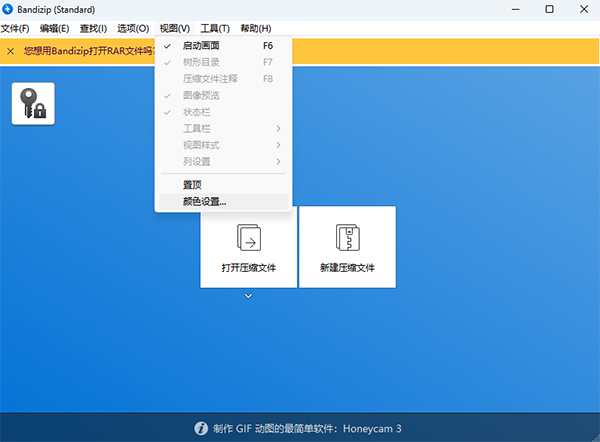Image resolution: width=600 pixels, height=442 pixels.
Task: Click the yellow RAR file notification text
Action: 89,51
